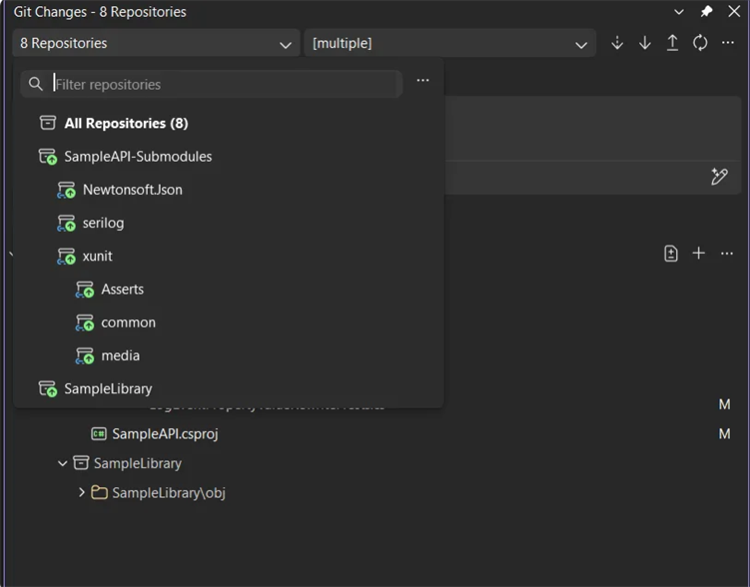The image size is (750, 587).
Task: Click the Push up-arrow icon
Action: pos(673,43)
